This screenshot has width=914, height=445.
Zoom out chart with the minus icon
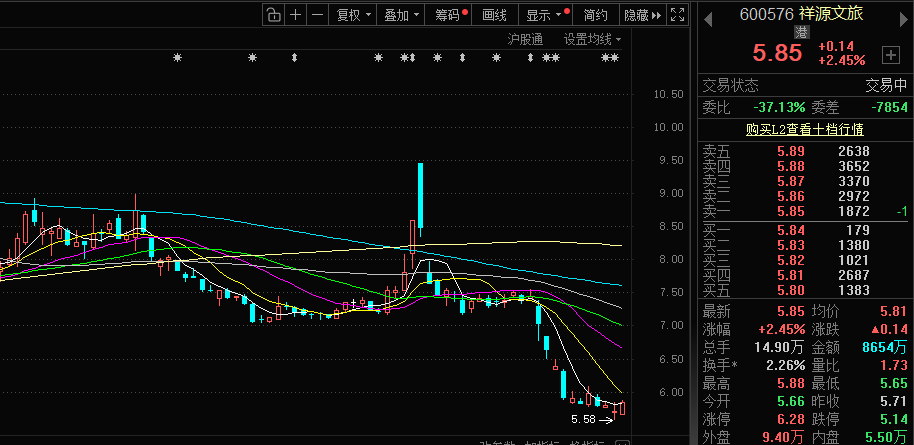pyautogui.click(x=317, y=14)
